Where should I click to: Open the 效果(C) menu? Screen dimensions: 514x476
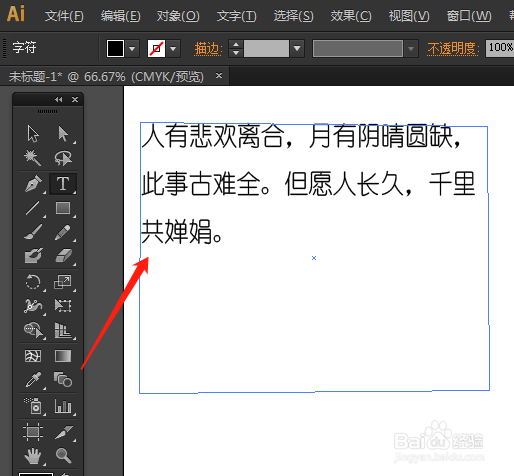[x=351, y=15]
